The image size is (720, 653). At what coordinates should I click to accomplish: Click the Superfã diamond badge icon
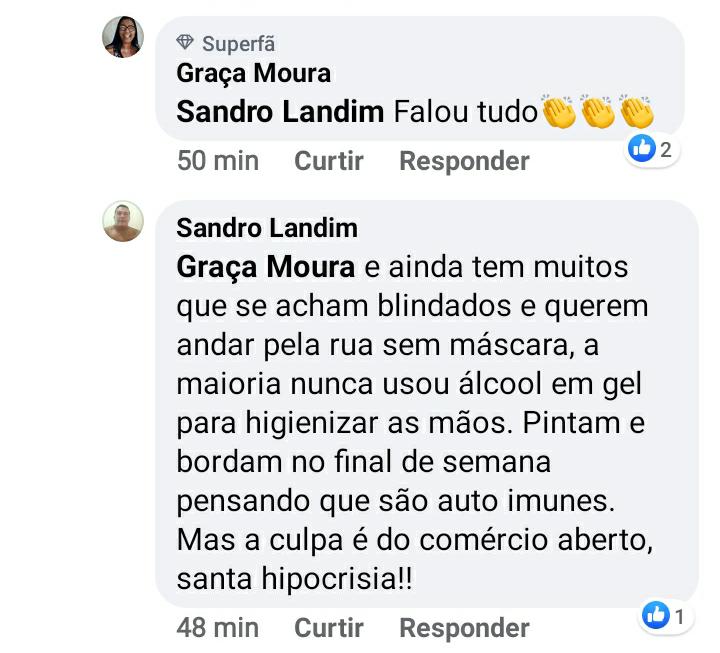185,42
